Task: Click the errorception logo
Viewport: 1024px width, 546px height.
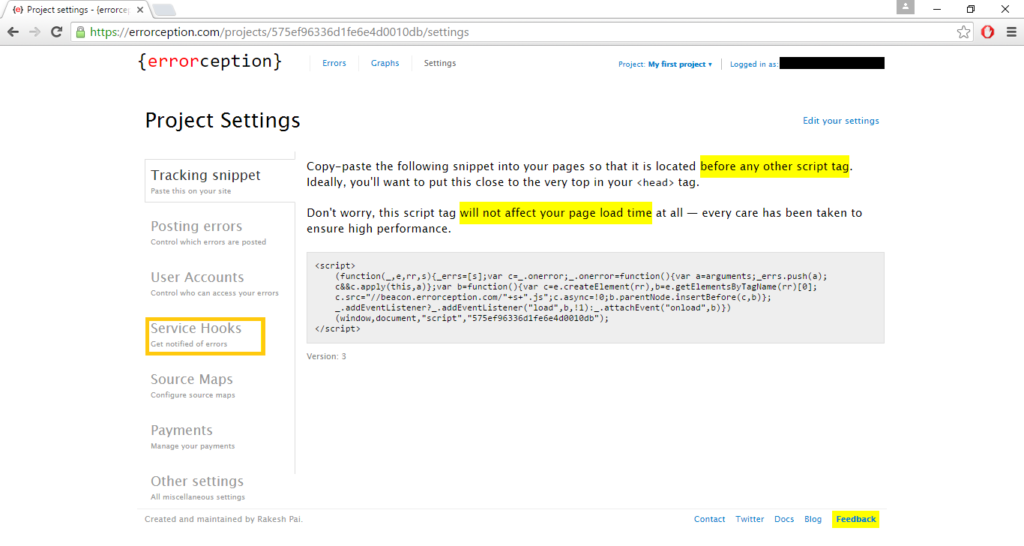Action: (210, 62)
